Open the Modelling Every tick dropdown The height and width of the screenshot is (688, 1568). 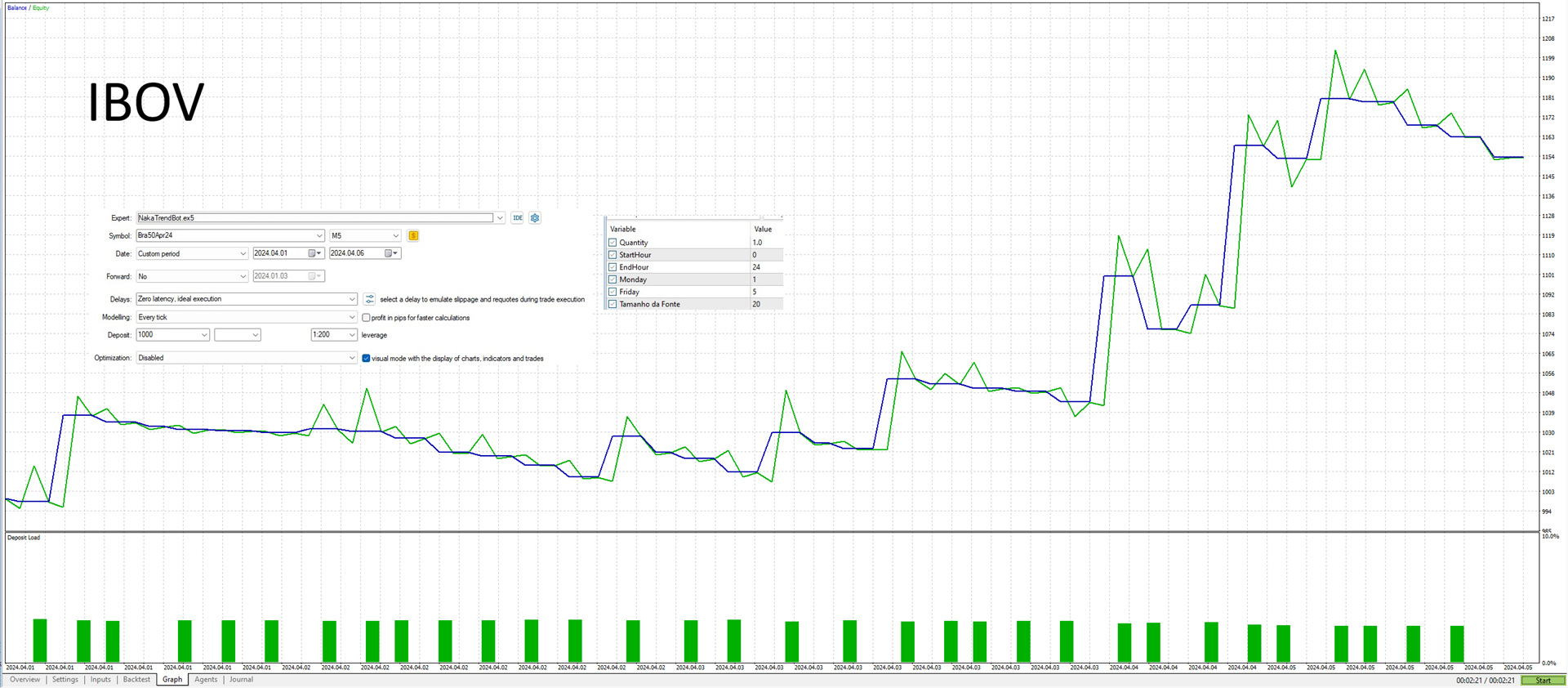pyautogui.click(x=247, y=317)
